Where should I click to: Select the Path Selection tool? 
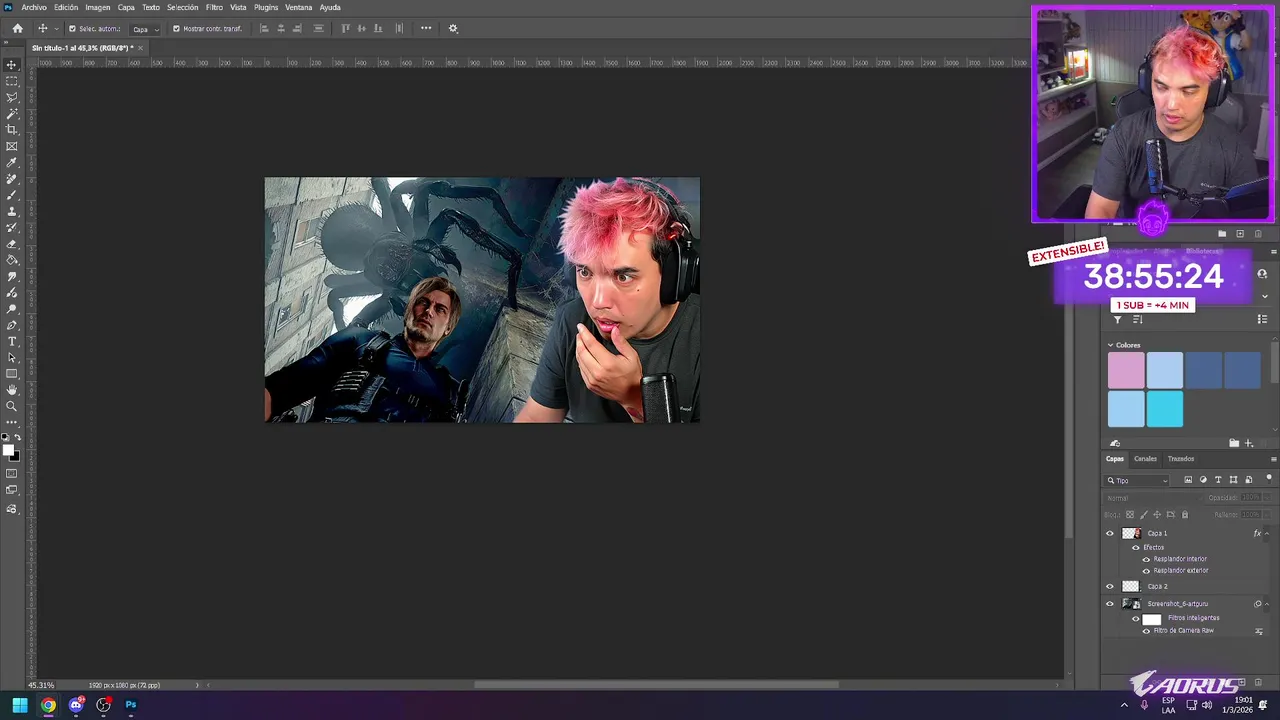point(12,357)
